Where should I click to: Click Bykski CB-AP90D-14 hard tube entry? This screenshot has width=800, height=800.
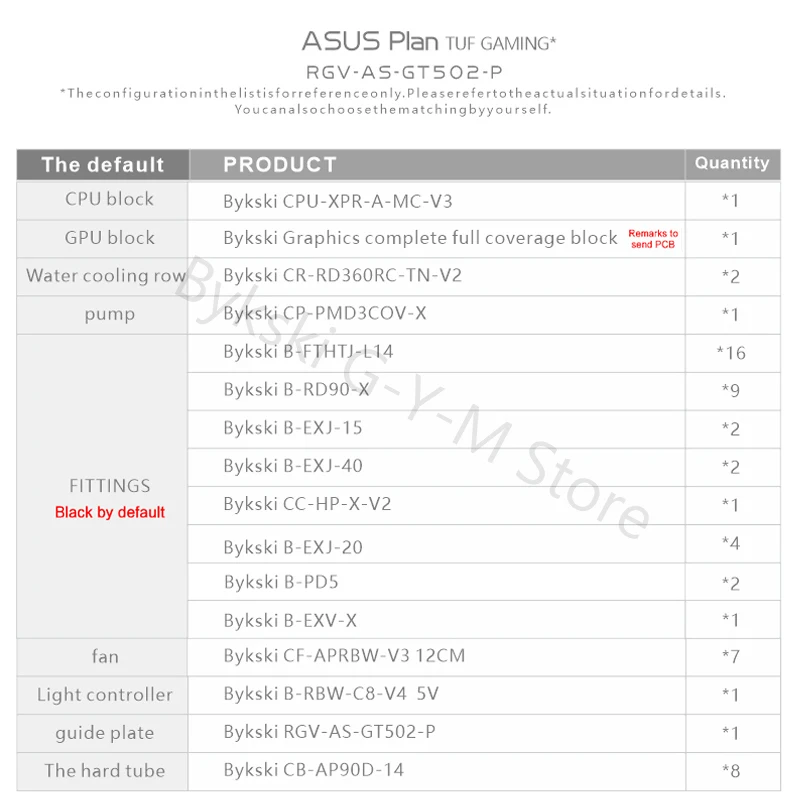(314, 770)
